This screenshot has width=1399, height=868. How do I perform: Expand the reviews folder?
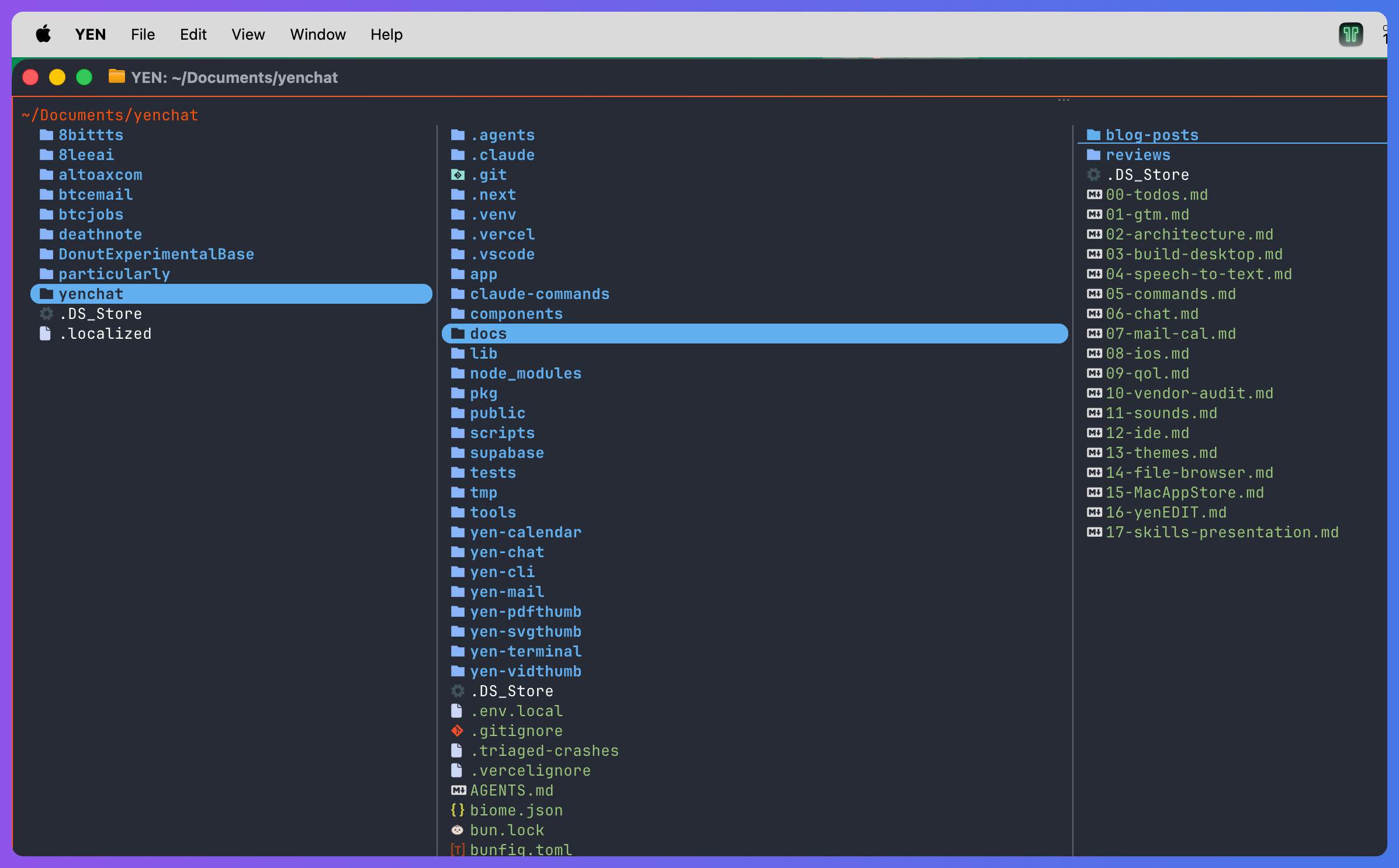point(1137,155)
